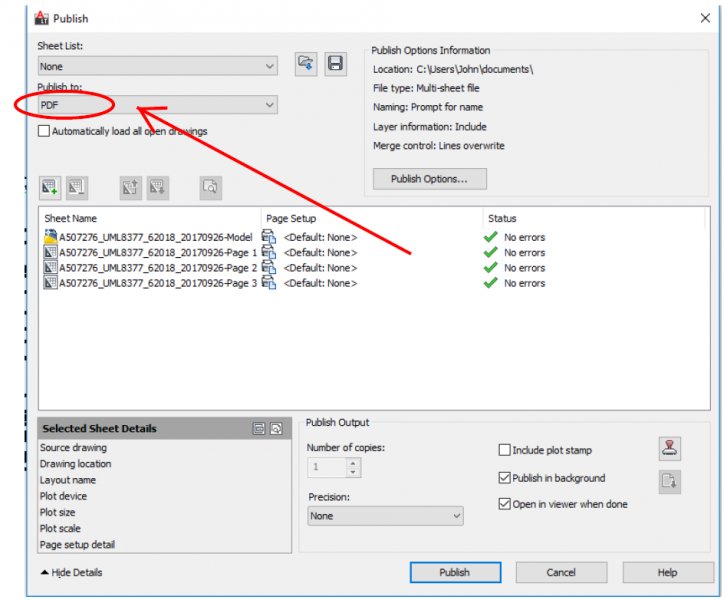The image size is (727, 600).
Task: Click the Load Sheet List icon
Action: [x=306, y=64]
